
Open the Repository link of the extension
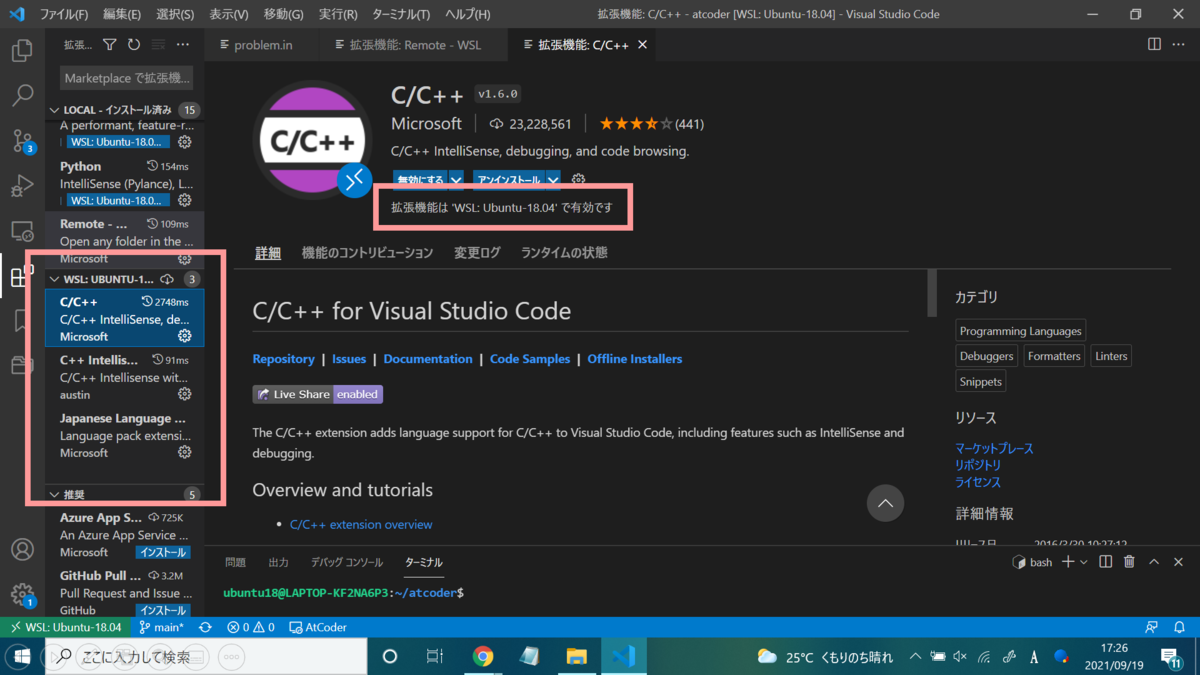pyautogui.click(x=284, y=359)
